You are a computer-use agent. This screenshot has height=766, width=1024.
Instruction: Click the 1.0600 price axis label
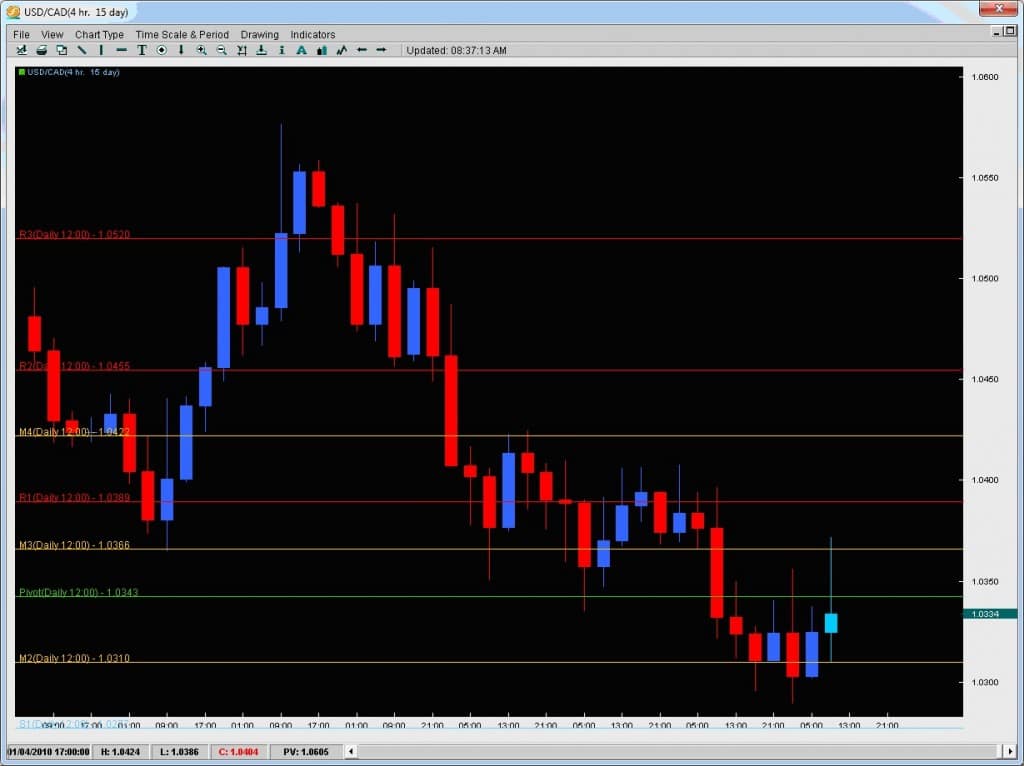[985, 77]
